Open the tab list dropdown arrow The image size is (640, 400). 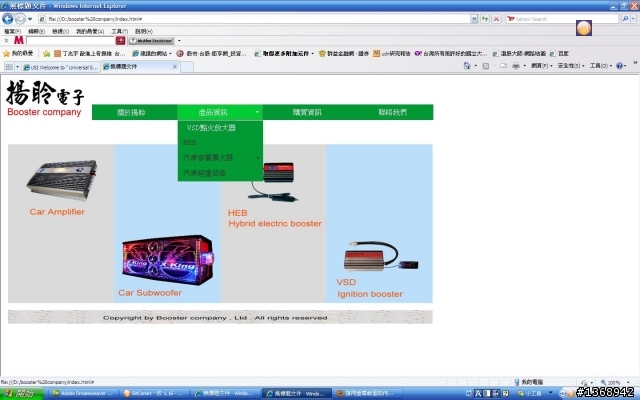17,67
